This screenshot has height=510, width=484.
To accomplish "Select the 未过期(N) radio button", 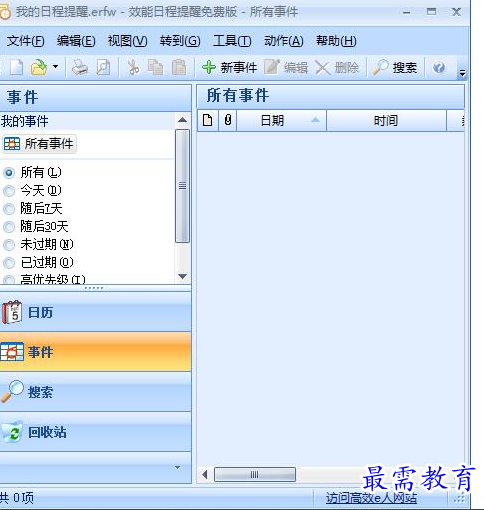I will (x=9, y=245).
